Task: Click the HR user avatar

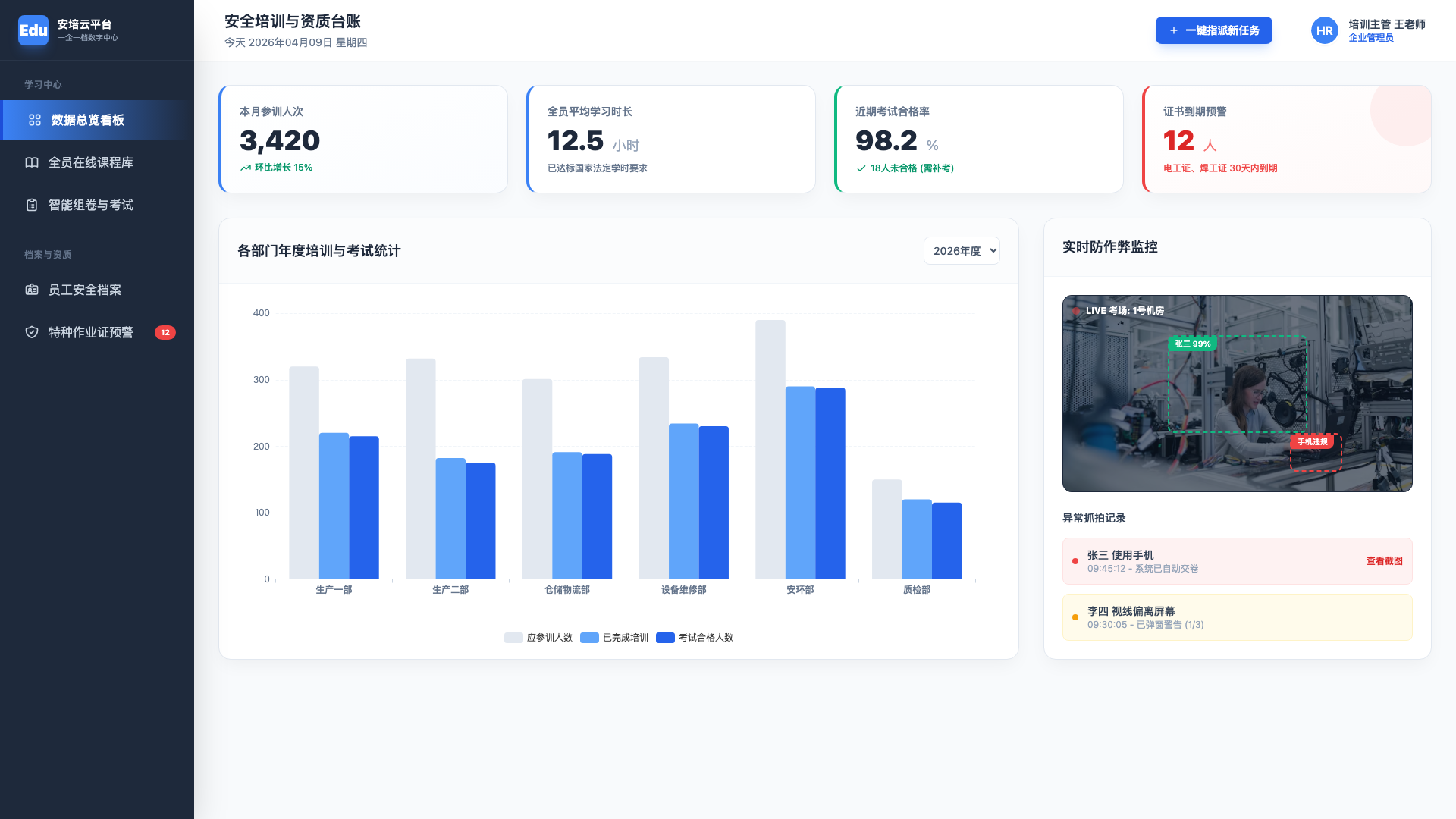Action: coord(1324,30)
